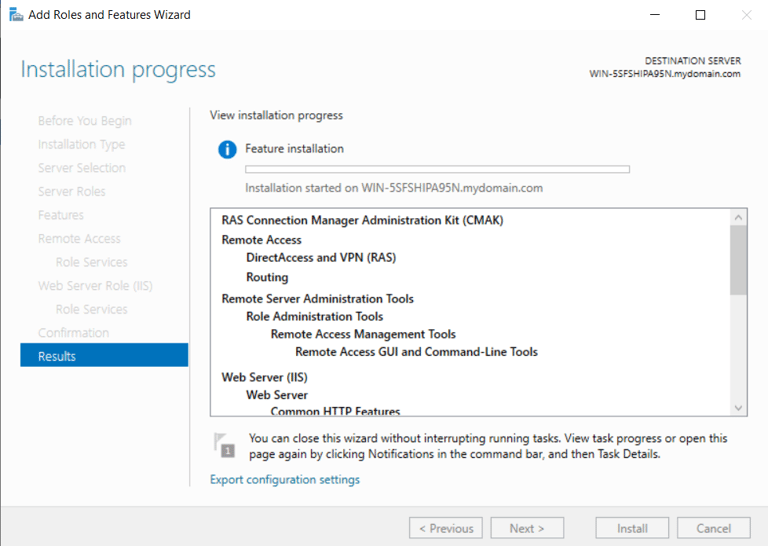Click the Previous button
The width and height of the screenshot is (768, 546).
pyautogui.click(x=446, y=528)
